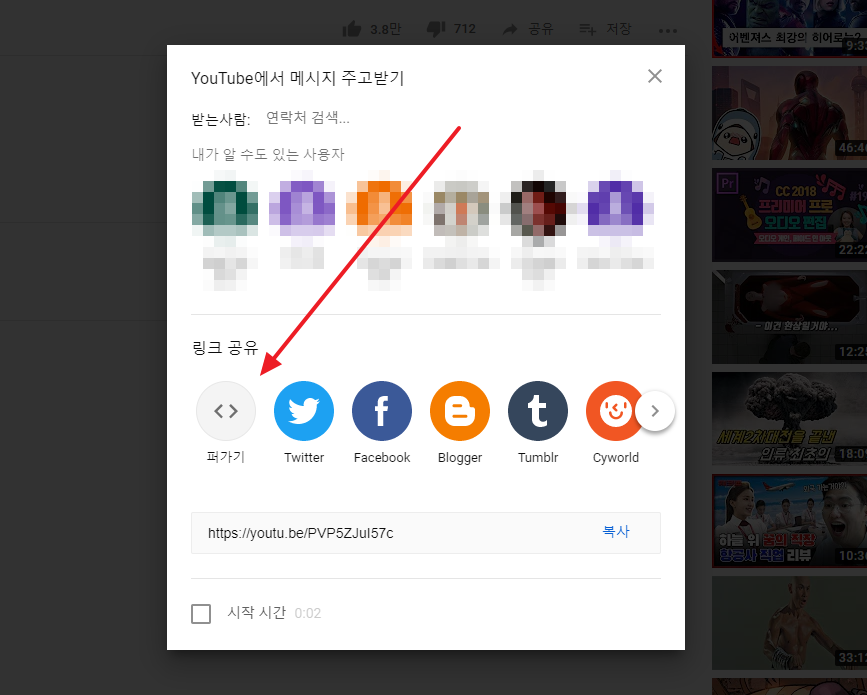Copy the link with 복사 button
This screenshot has width=867, height=695.
615,532
